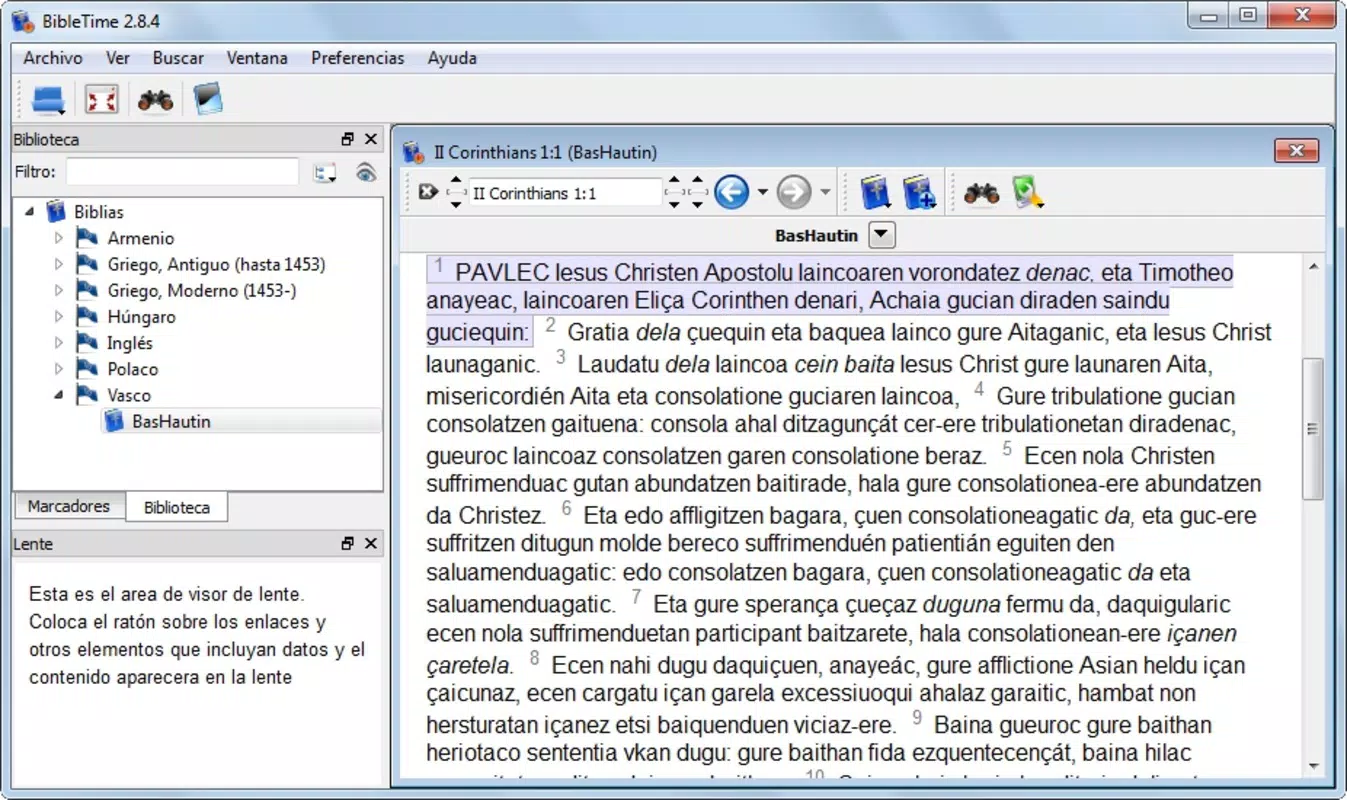Open the Bookshelf Manager icon
1347x800 pixels.
click(x=208, y=98)
